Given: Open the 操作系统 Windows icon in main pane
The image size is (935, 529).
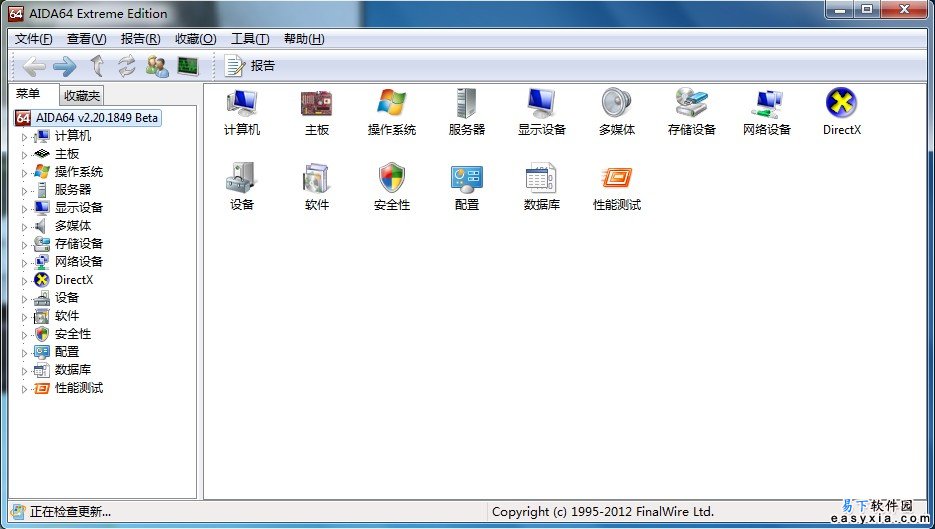Looking at the screenshot, I should (x=392, y=103).
